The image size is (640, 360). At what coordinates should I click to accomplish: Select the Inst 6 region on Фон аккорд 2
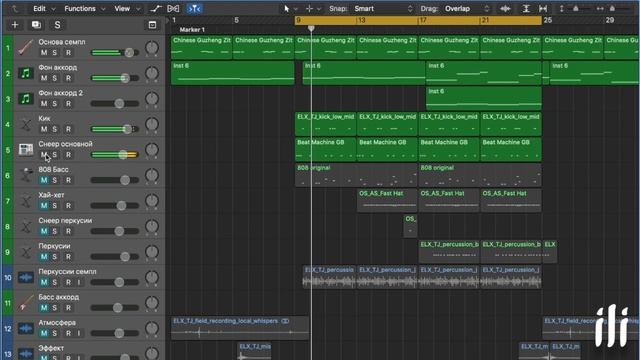pos(484,98)
